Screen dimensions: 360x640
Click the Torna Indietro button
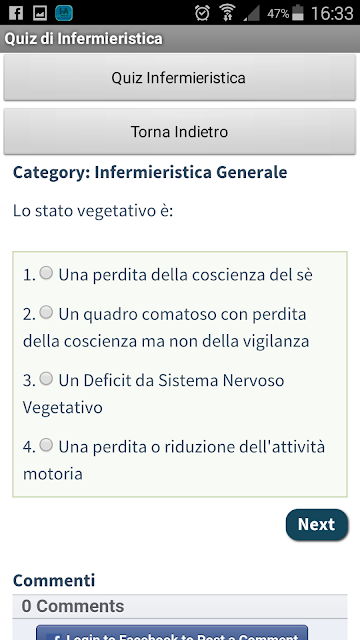coord(180,131)
